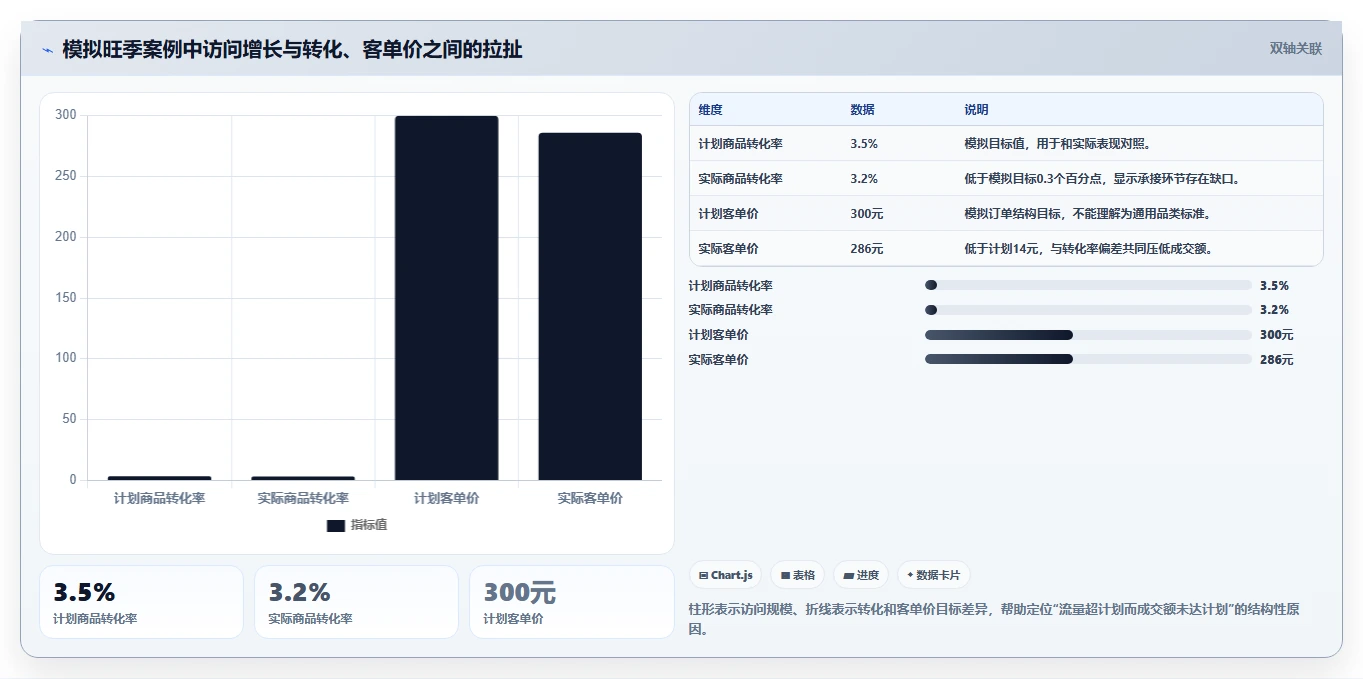Screen dimensions: 1363x679
Task: Click the 指标值 legend color box
Action: pos(336,525)
